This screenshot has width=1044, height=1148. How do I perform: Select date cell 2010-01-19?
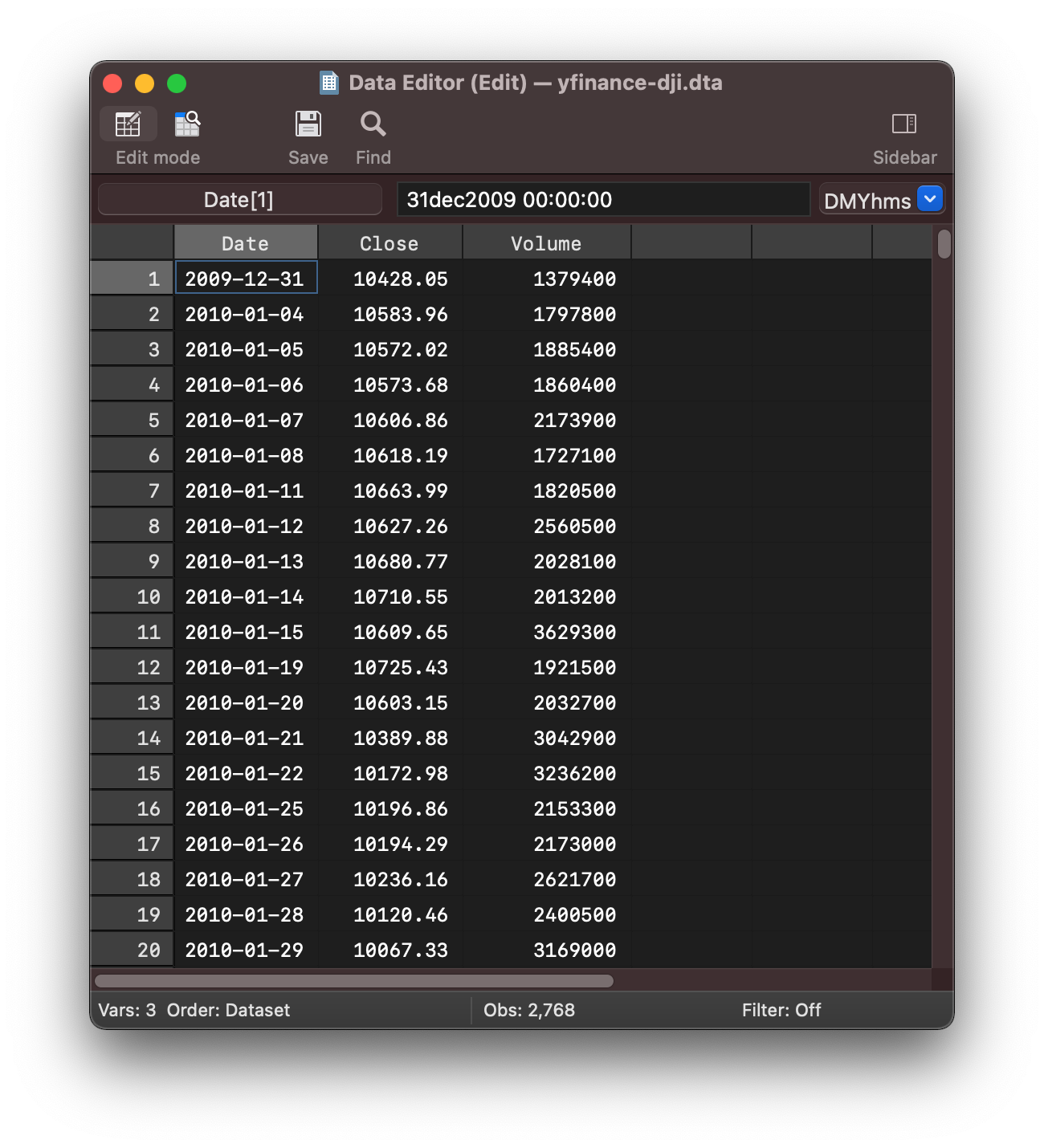(x=246, y=667)
